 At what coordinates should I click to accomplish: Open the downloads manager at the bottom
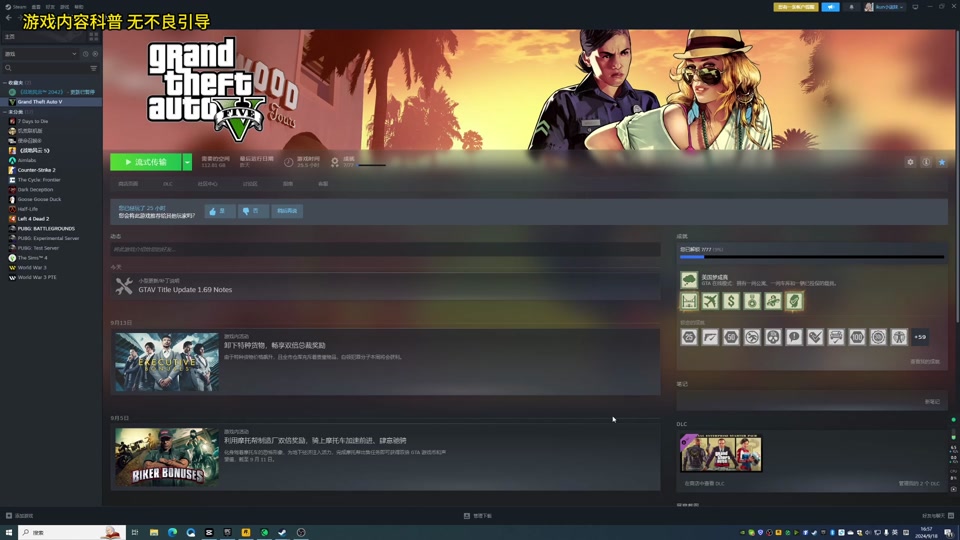pos(478,516)
